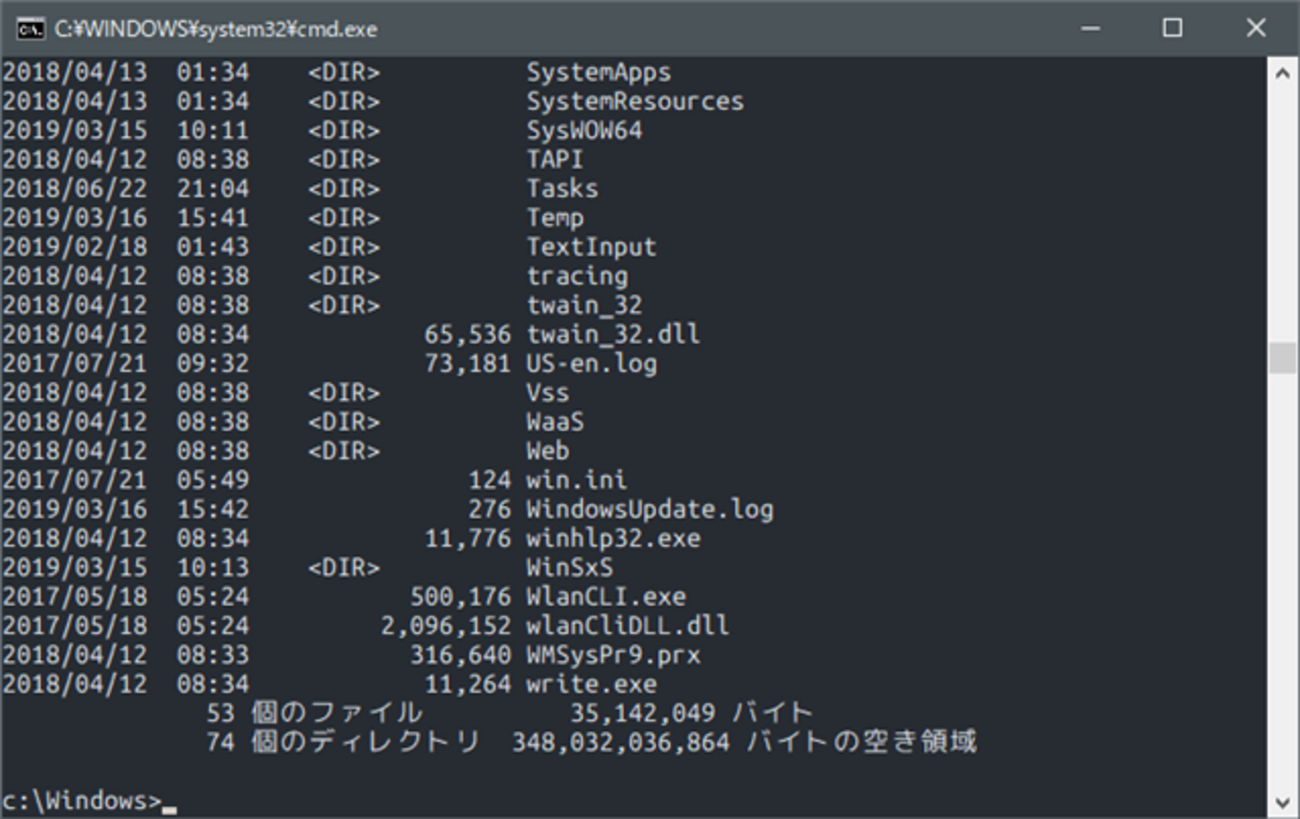The height and width of the screenshot is (819, 1300).
Task: Click the TextInput directory name
Action: [x=591, y=247]
